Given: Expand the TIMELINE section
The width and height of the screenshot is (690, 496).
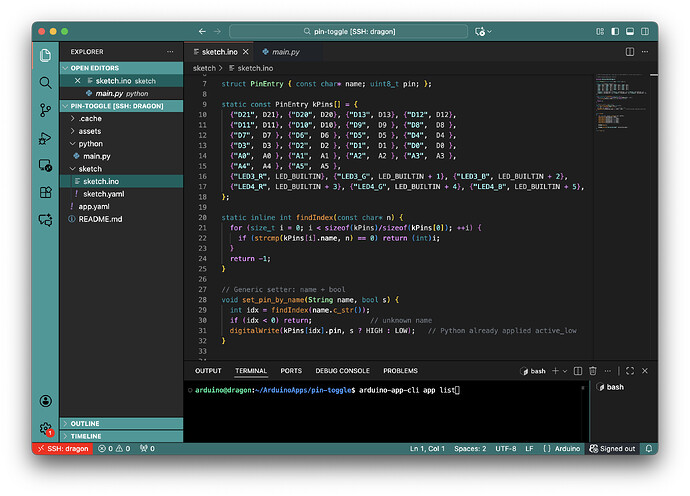Looking at the screenshot, I should (x=121, y=436).
